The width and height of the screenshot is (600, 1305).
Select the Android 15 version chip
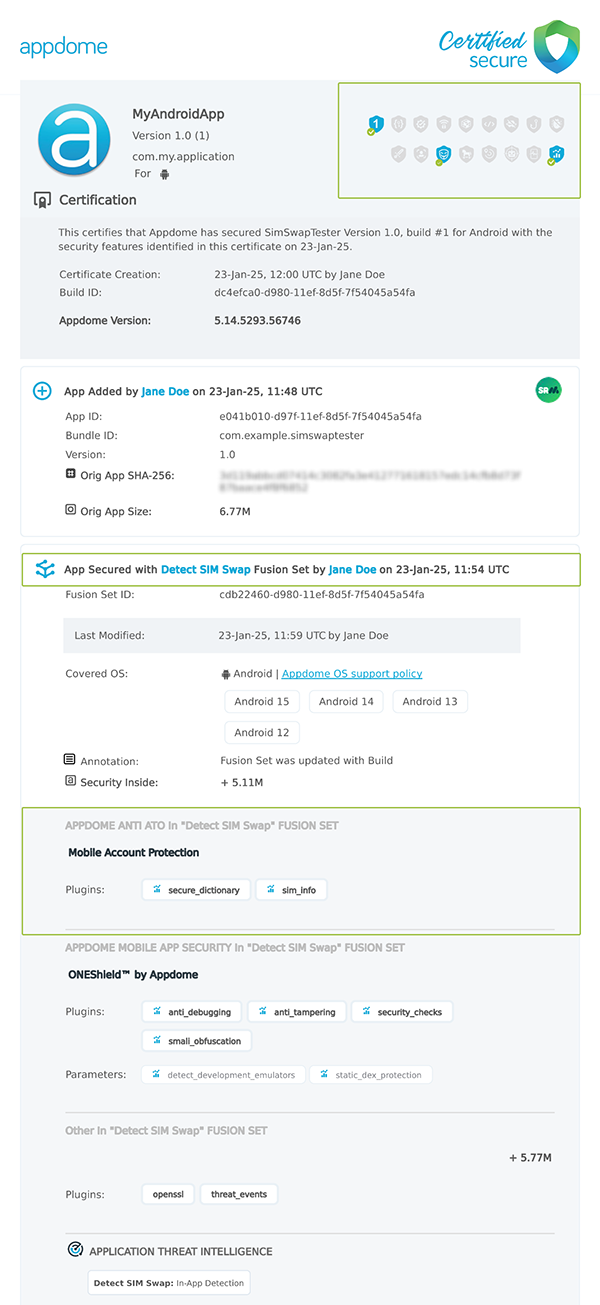262,701
